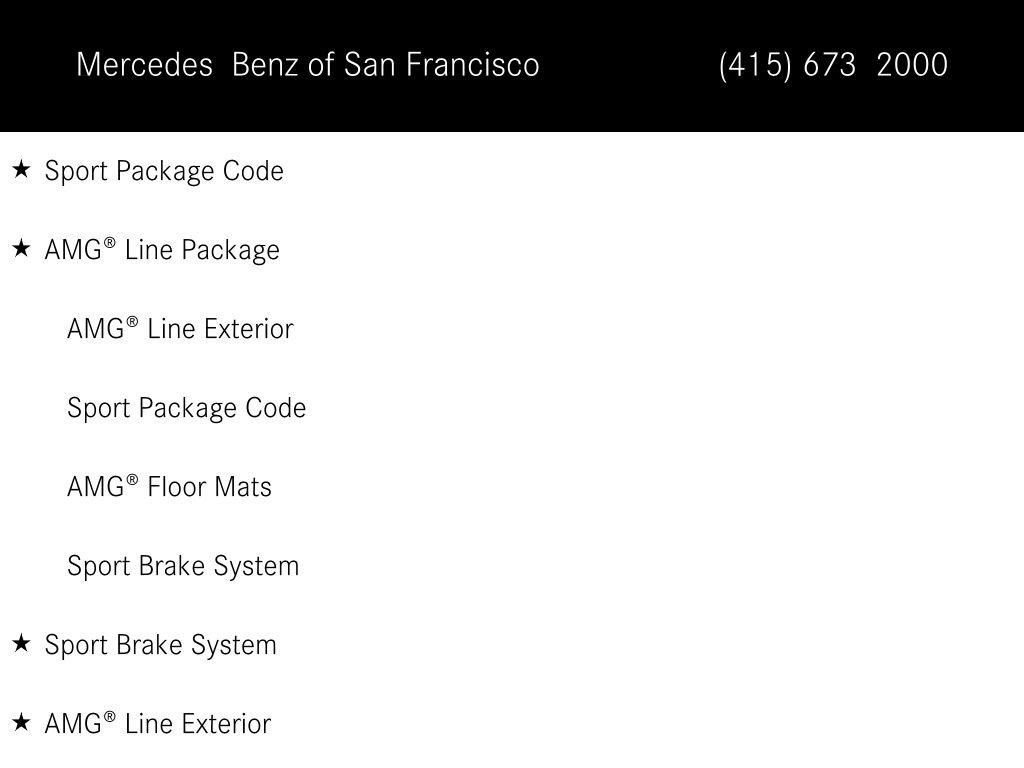The height and width of the screenshot is (768, 1024).
Task: Call the (415) 673 2000 phone number
Action: coord(833,65)
